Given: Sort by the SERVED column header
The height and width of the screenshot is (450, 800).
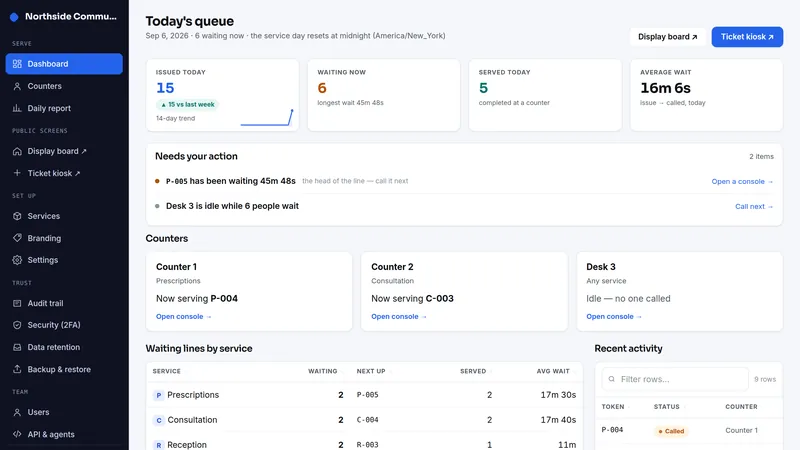Looking at the screenshot, I should [x=473, y=371].
